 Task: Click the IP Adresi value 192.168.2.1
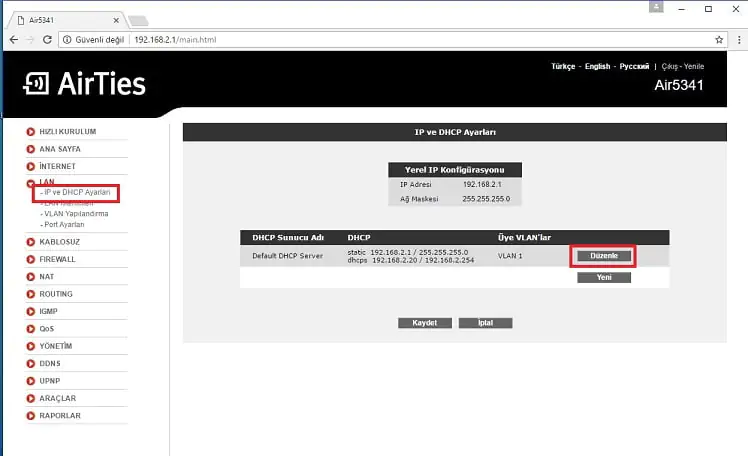click(482, 184)
